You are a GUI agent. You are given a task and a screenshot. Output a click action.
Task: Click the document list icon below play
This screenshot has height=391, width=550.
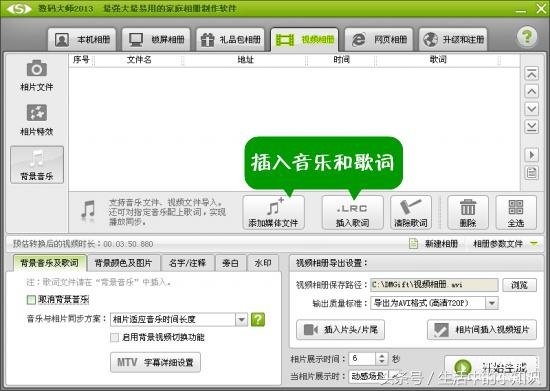[531, 173]
